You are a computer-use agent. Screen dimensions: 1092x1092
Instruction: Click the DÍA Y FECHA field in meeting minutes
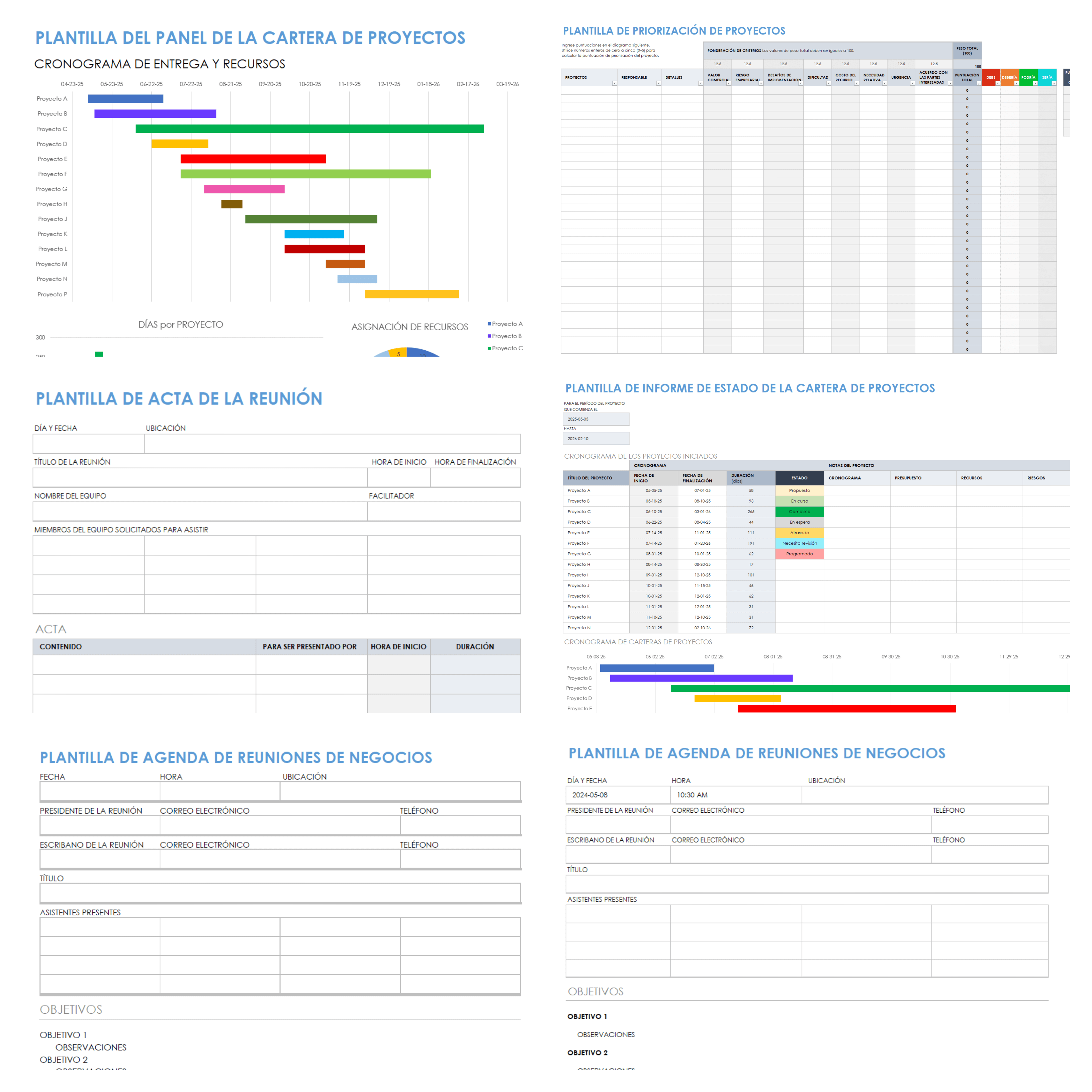pos(89,444)
